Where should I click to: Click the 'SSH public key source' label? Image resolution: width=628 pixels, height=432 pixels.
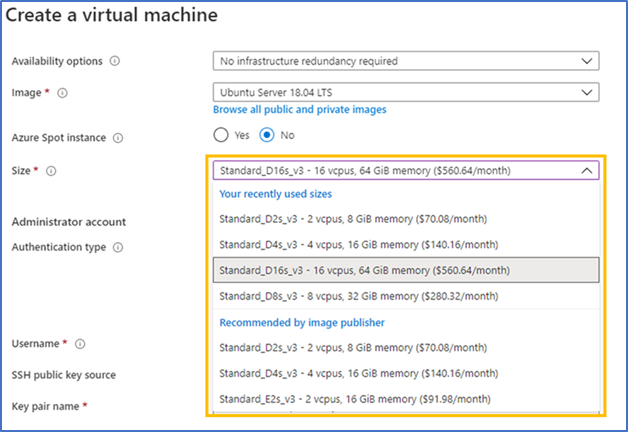pos(64,375)
